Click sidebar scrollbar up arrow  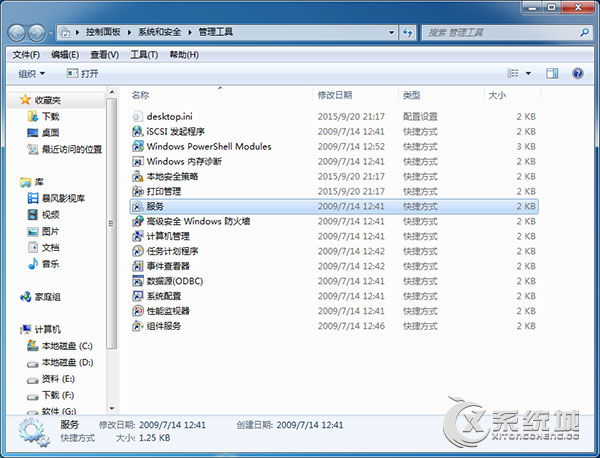112,92
